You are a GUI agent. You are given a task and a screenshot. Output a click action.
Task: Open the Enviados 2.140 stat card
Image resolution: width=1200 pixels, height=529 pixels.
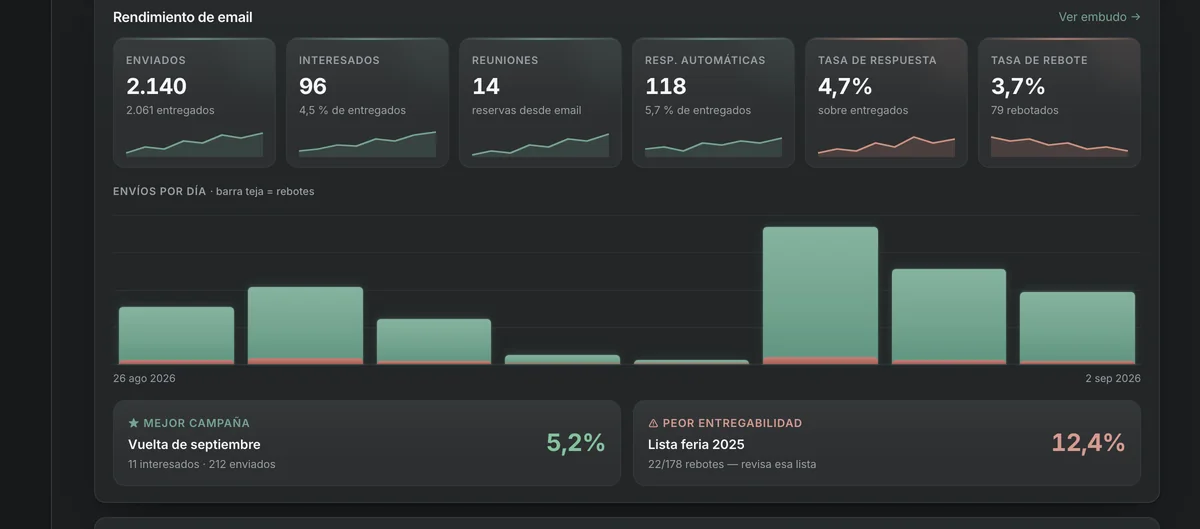click(x=194, y=102)
